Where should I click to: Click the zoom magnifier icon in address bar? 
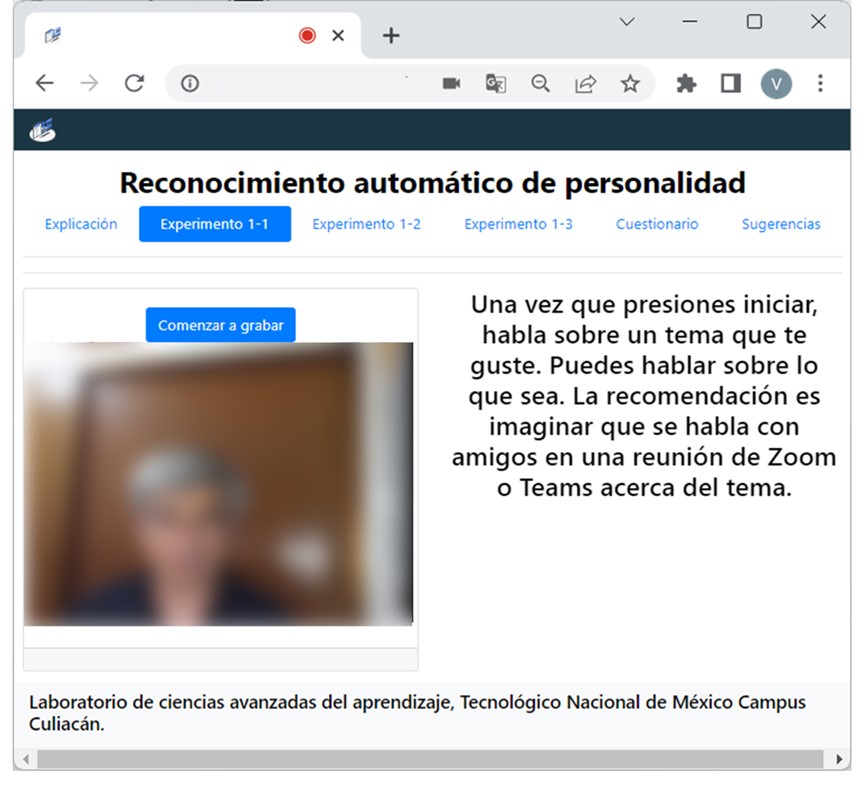[x=540, y=83]
